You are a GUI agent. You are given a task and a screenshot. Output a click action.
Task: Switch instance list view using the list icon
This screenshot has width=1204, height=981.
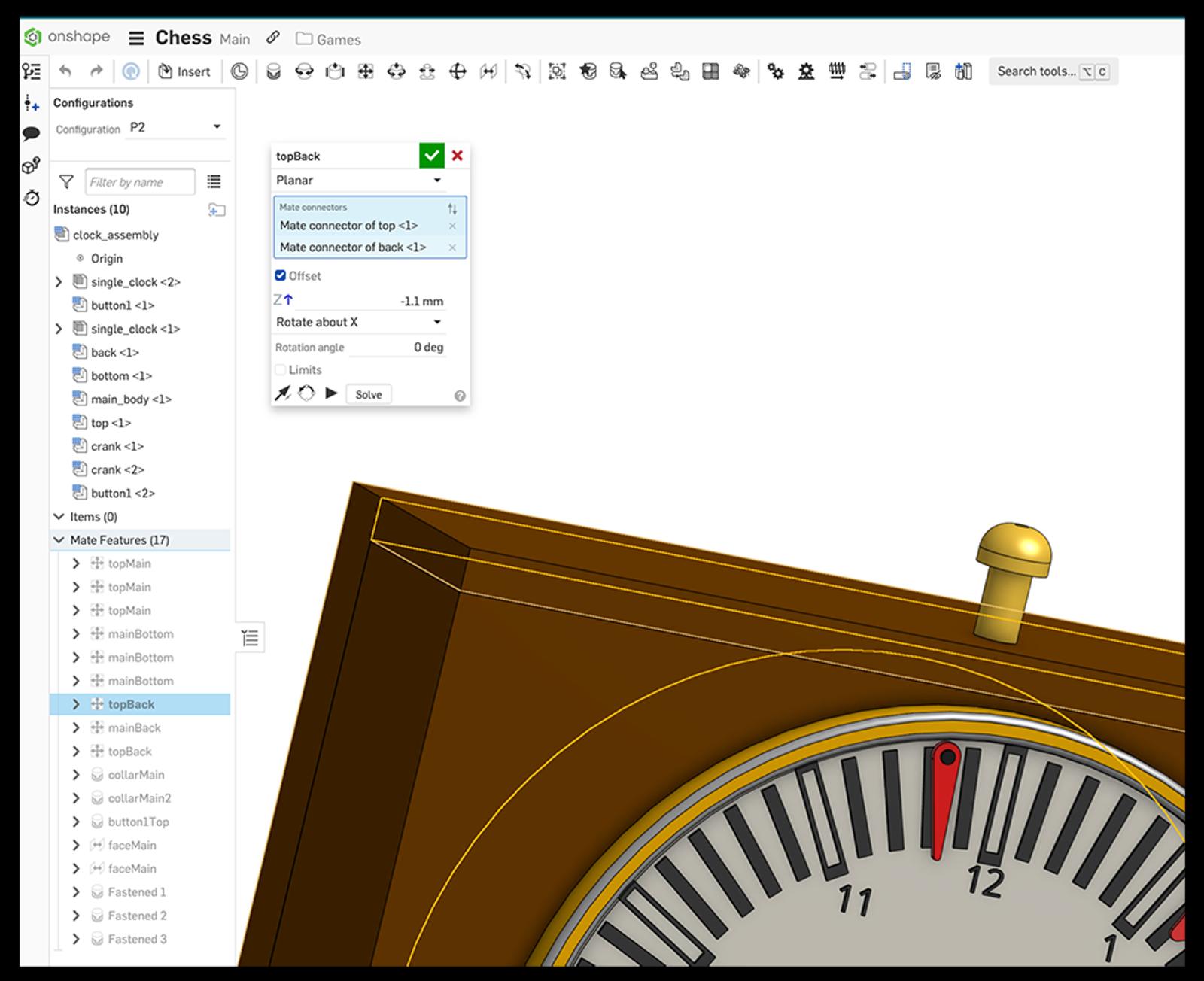[x=214, y=181]
